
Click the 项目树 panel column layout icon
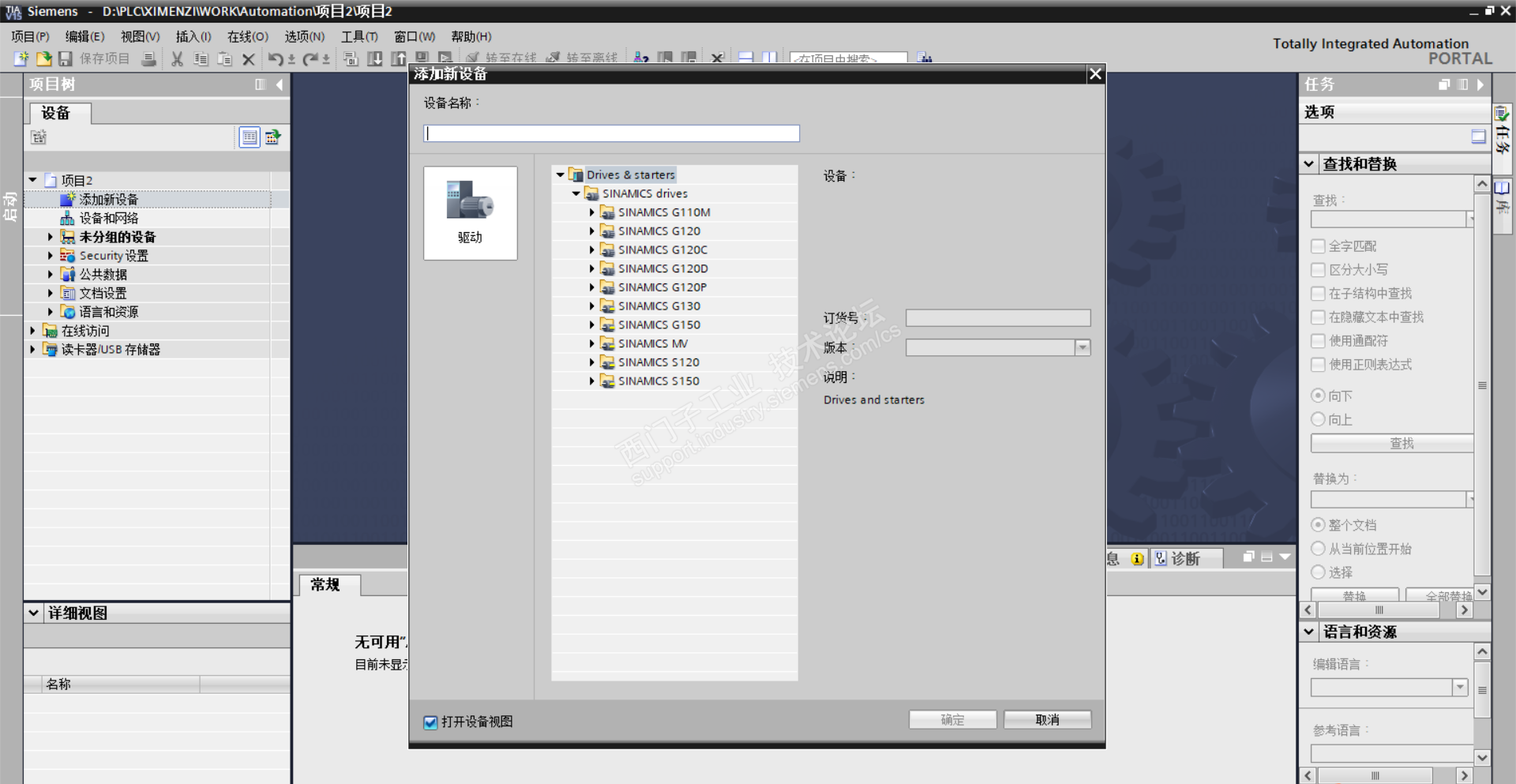pyautogui.click(x=261, y=84)
